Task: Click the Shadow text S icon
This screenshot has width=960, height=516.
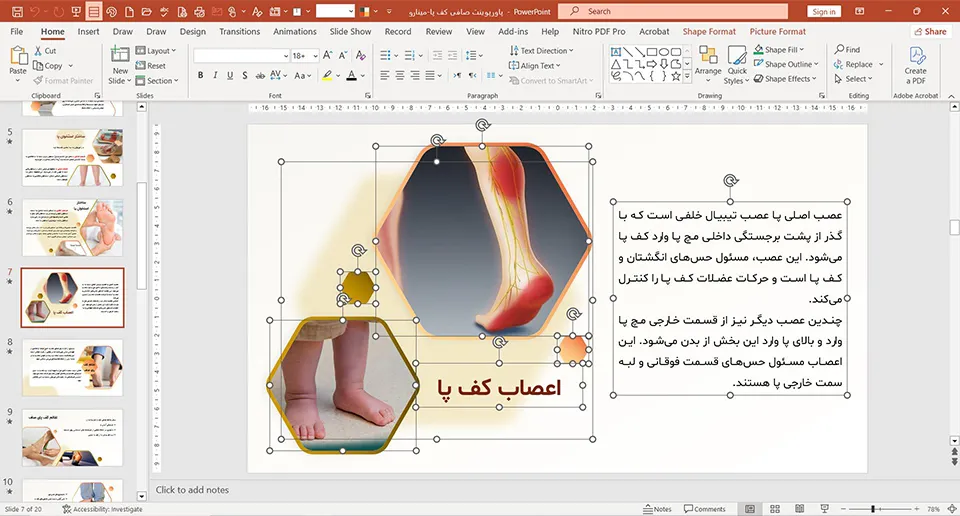Action: 244,75
